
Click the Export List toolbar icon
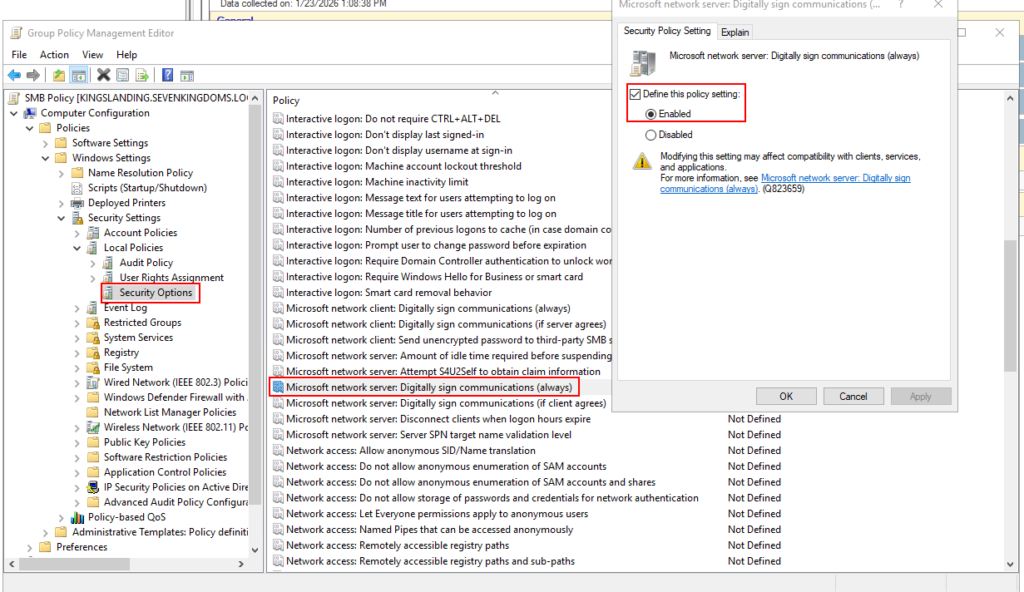click(142, 75)
